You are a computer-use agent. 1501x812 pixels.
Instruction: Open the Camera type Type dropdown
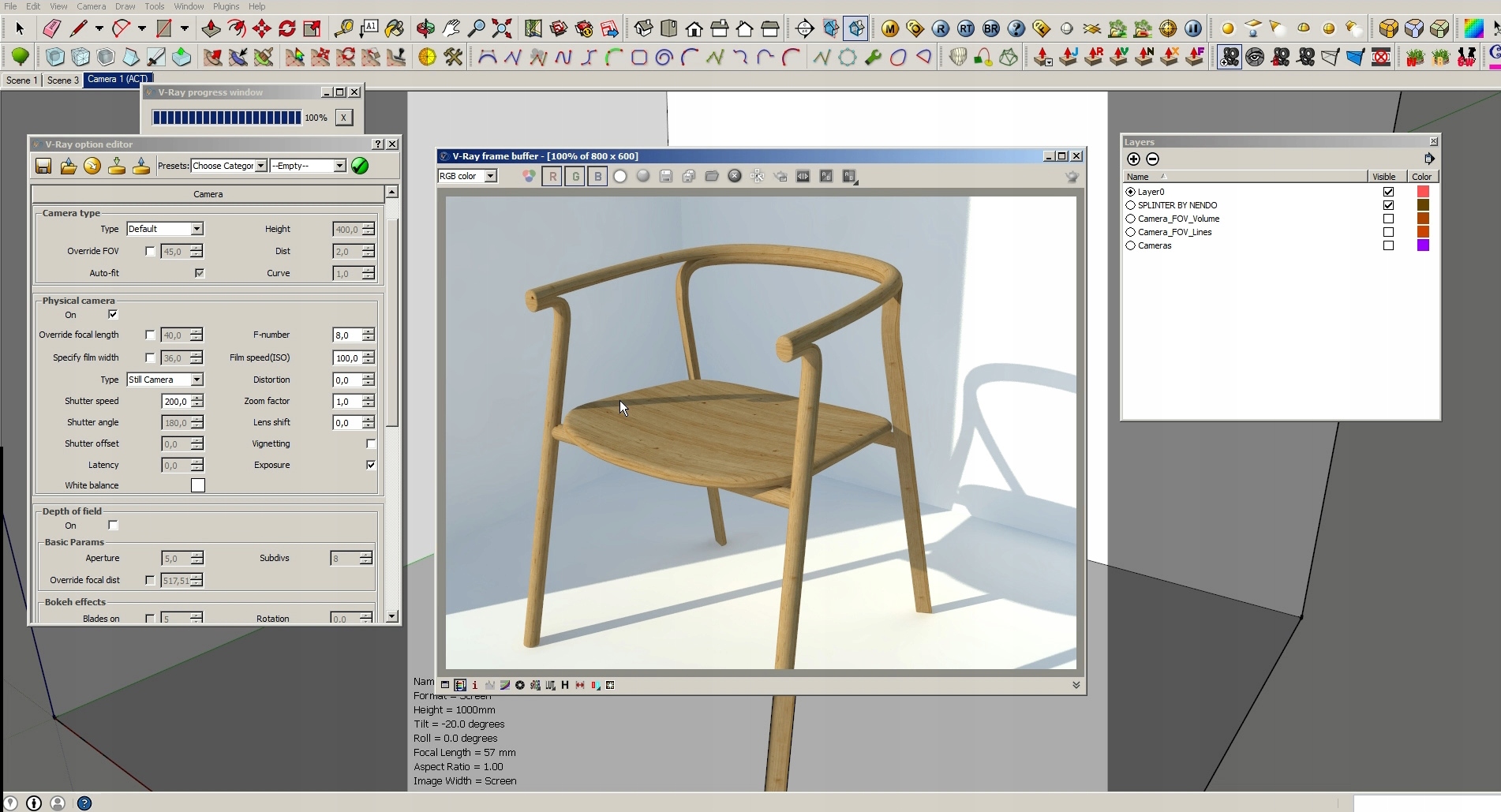coord(197,229)
